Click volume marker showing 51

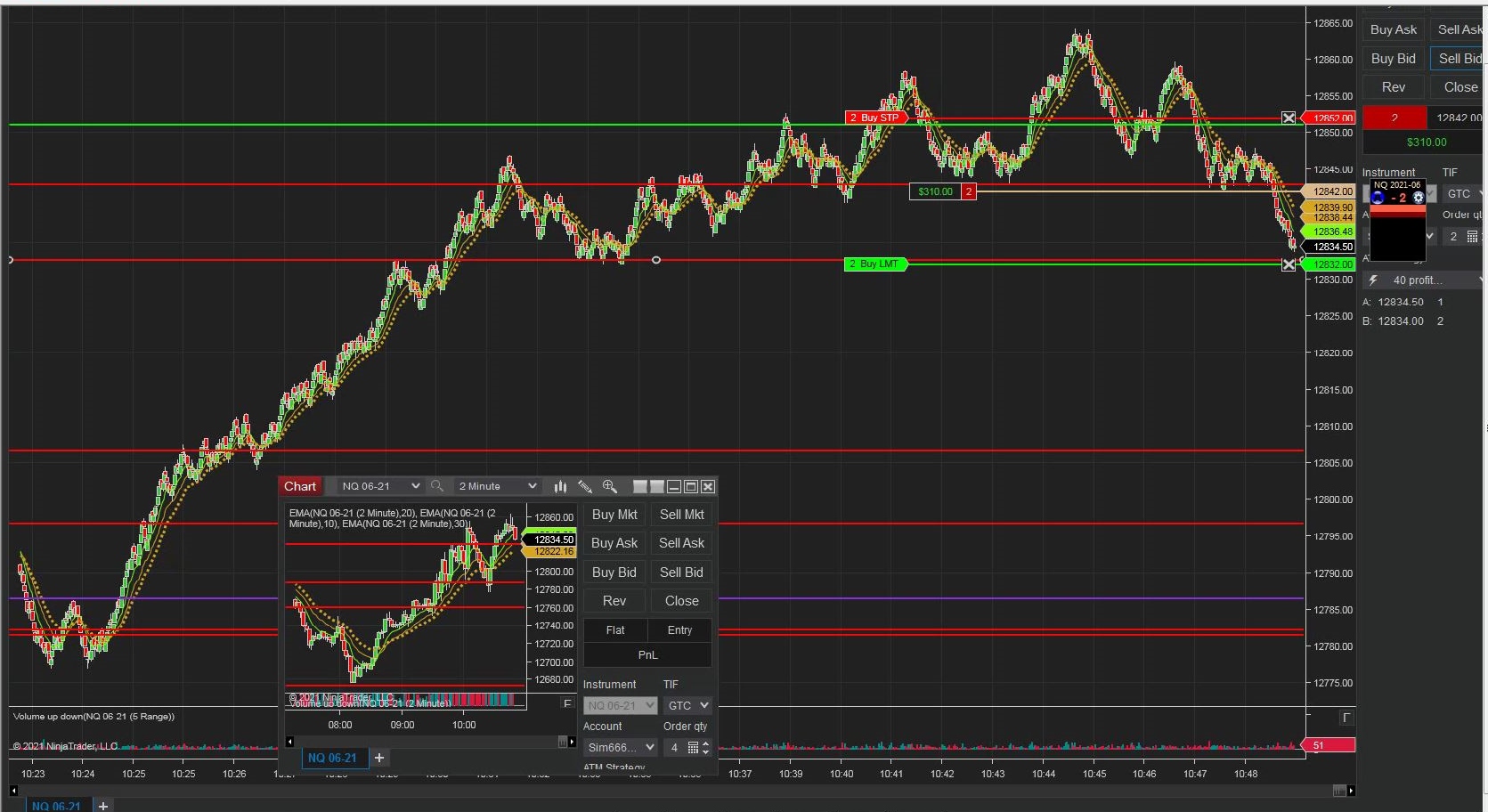point(1329,745)
